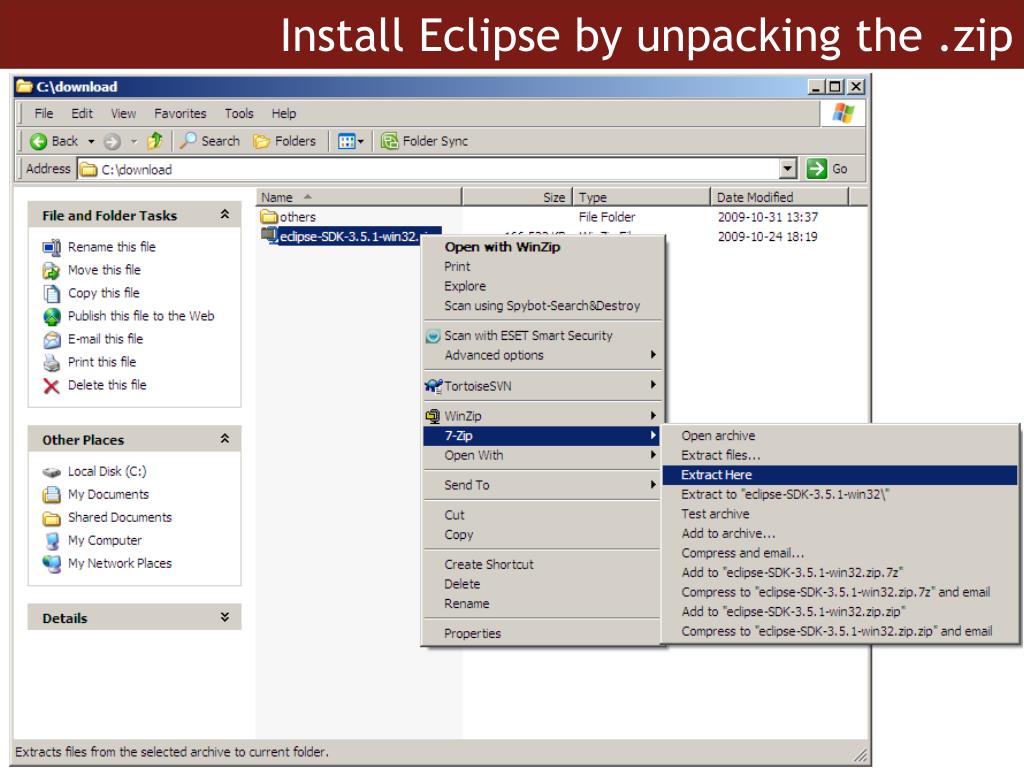Open the Back history dropdown arrow
Image resolution: width=1024 pixels, height=768 pixels.
point(91,141)
